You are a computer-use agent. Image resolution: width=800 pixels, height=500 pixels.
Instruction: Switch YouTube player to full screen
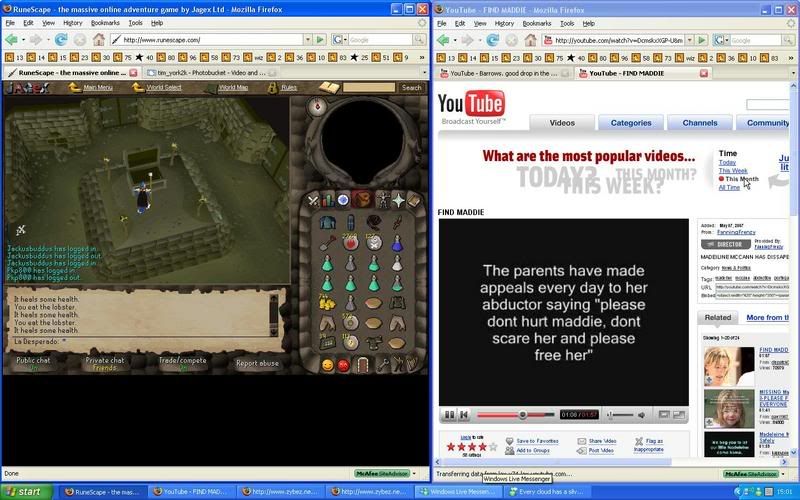(679, 415)
